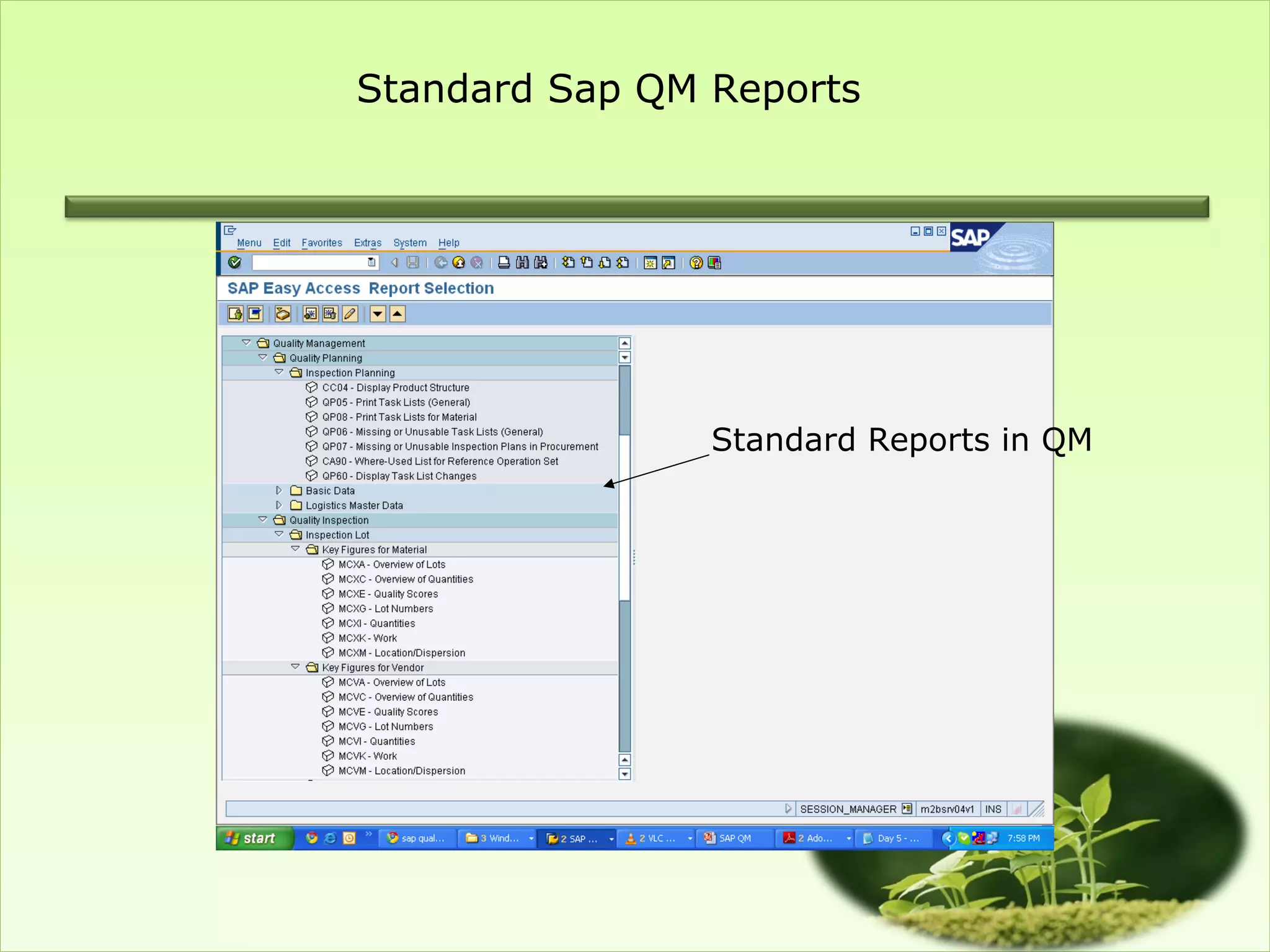Image resolution: width=1270 pixels, height=952 pixels.
Task: Click the Windows start button
Action: tap(254, 838)
